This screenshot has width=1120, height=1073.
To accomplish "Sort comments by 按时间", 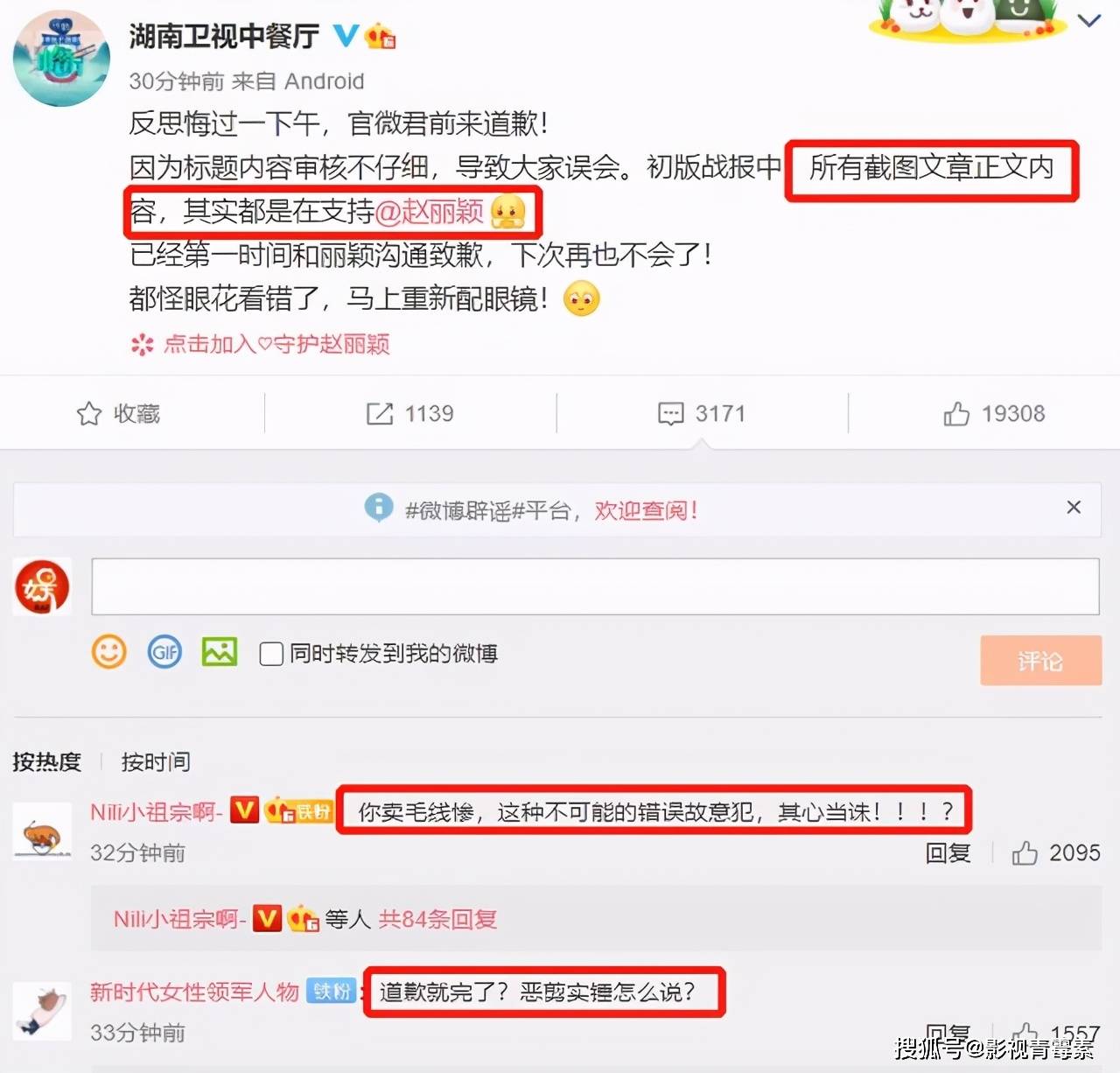I will pos(156,761).
